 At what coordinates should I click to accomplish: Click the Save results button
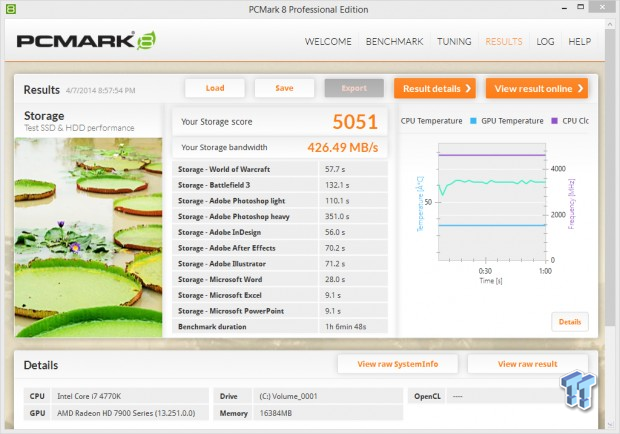[x=284, y=88]
